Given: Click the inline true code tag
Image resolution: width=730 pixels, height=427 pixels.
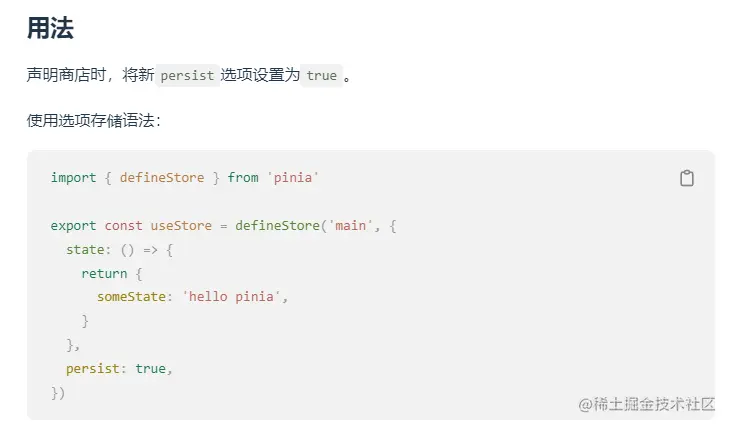Looking at the screenshot, I should click(x=321, y=76).
